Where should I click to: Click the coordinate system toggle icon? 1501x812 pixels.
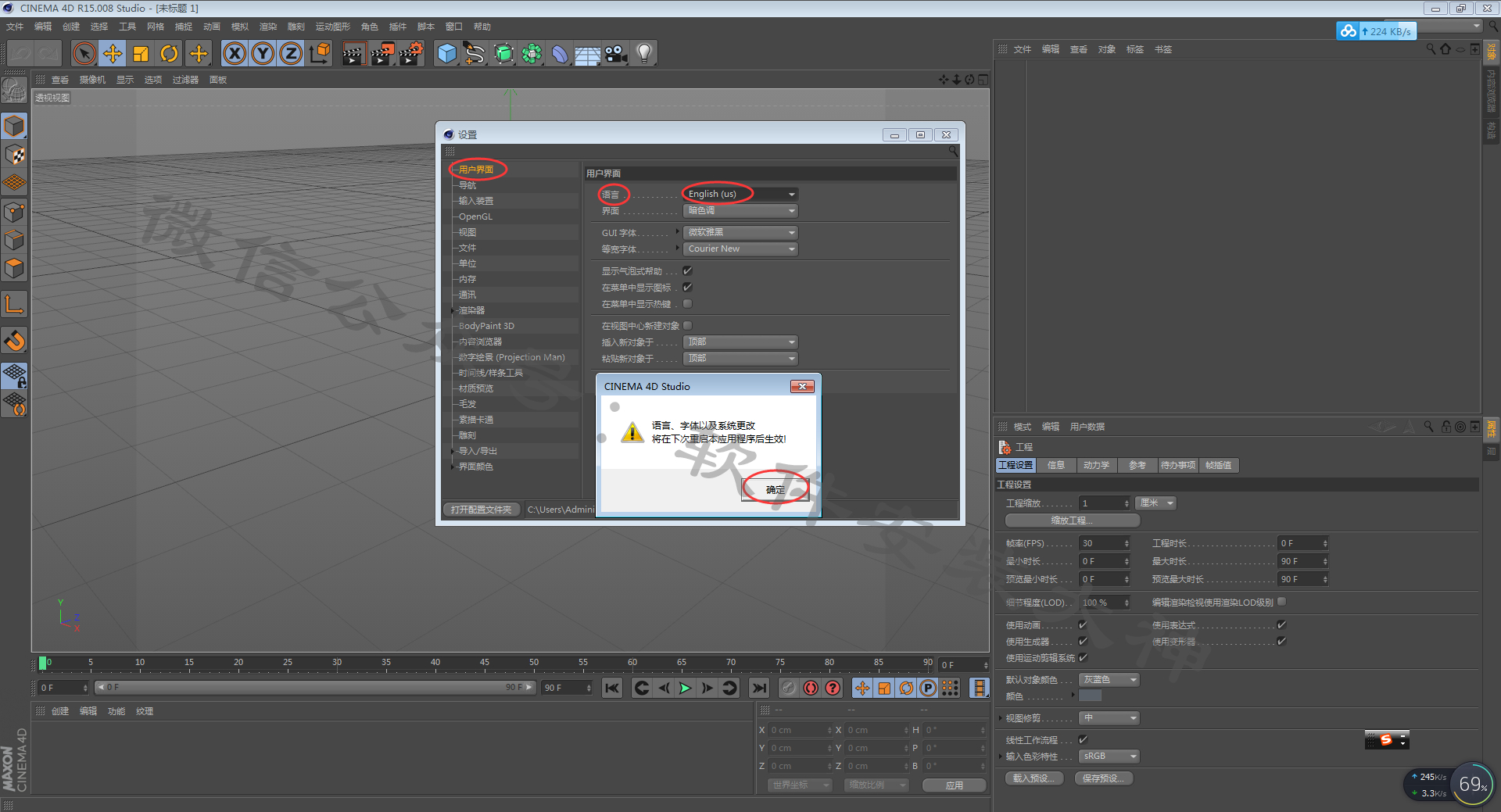[x=320, y=54]
